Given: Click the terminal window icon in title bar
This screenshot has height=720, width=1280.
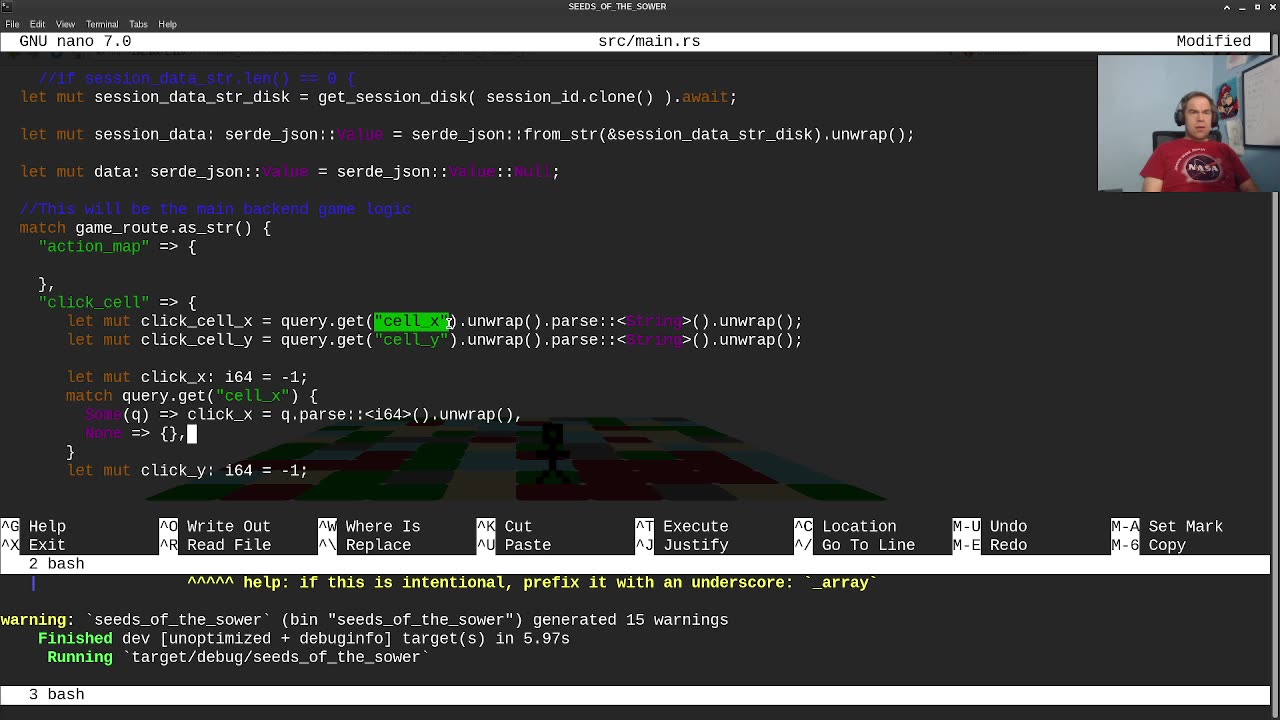Looking at the screenshot, I should pyautogui.click(x=6, y=6).
